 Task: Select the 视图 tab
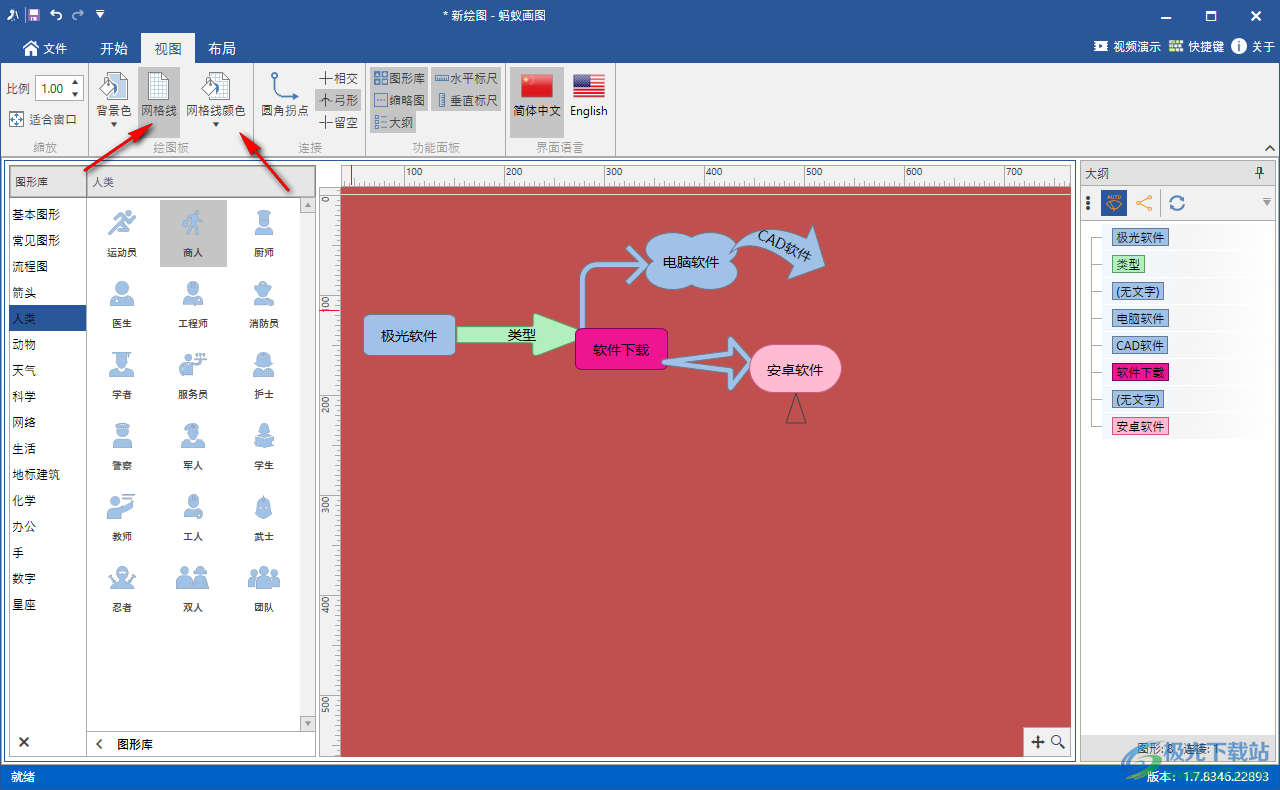168,48
